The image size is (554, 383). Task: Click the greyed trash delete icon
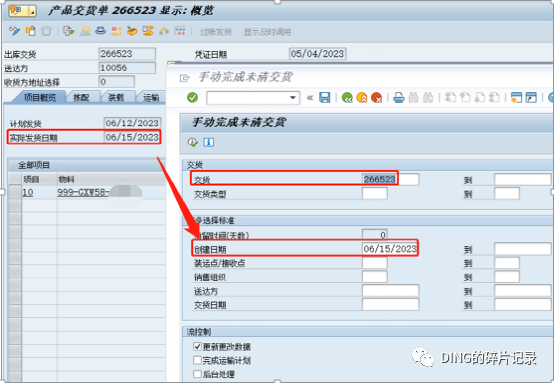point(46,31)
